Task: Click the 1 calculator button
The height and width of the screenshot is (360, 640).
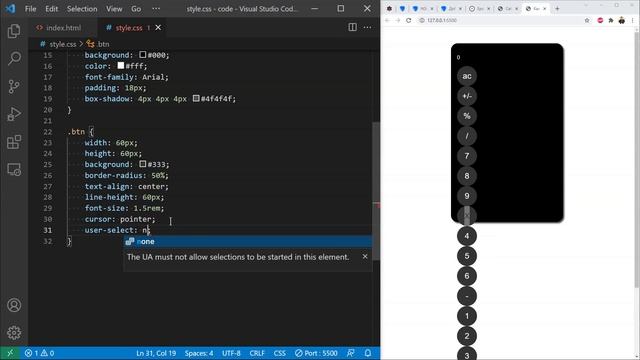Action: coord(467,316)
